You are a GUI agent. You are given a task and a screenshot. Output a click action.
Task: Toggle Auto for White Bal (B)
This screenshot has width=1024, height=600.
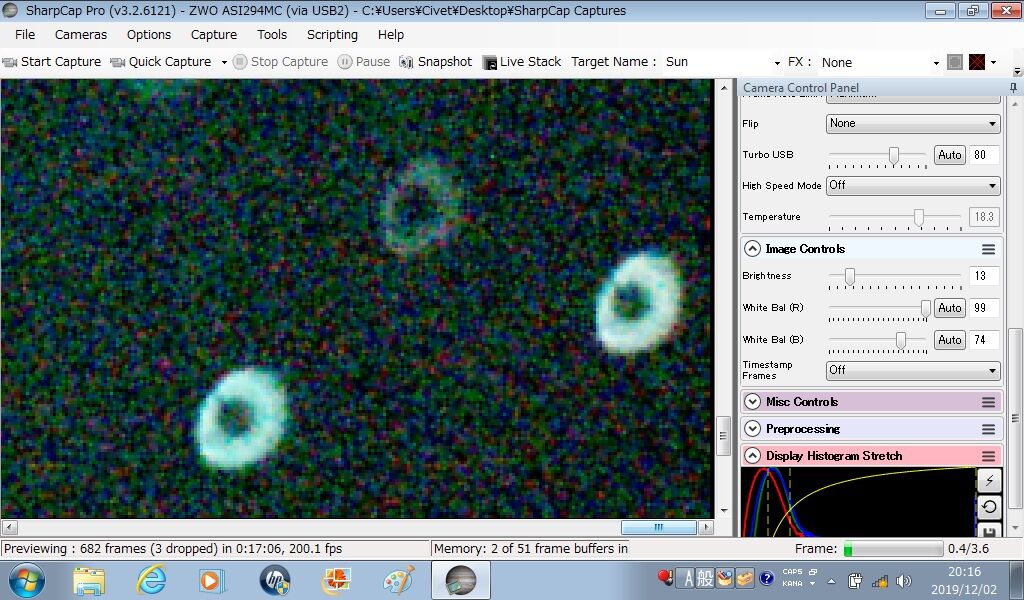coord(950,339)
